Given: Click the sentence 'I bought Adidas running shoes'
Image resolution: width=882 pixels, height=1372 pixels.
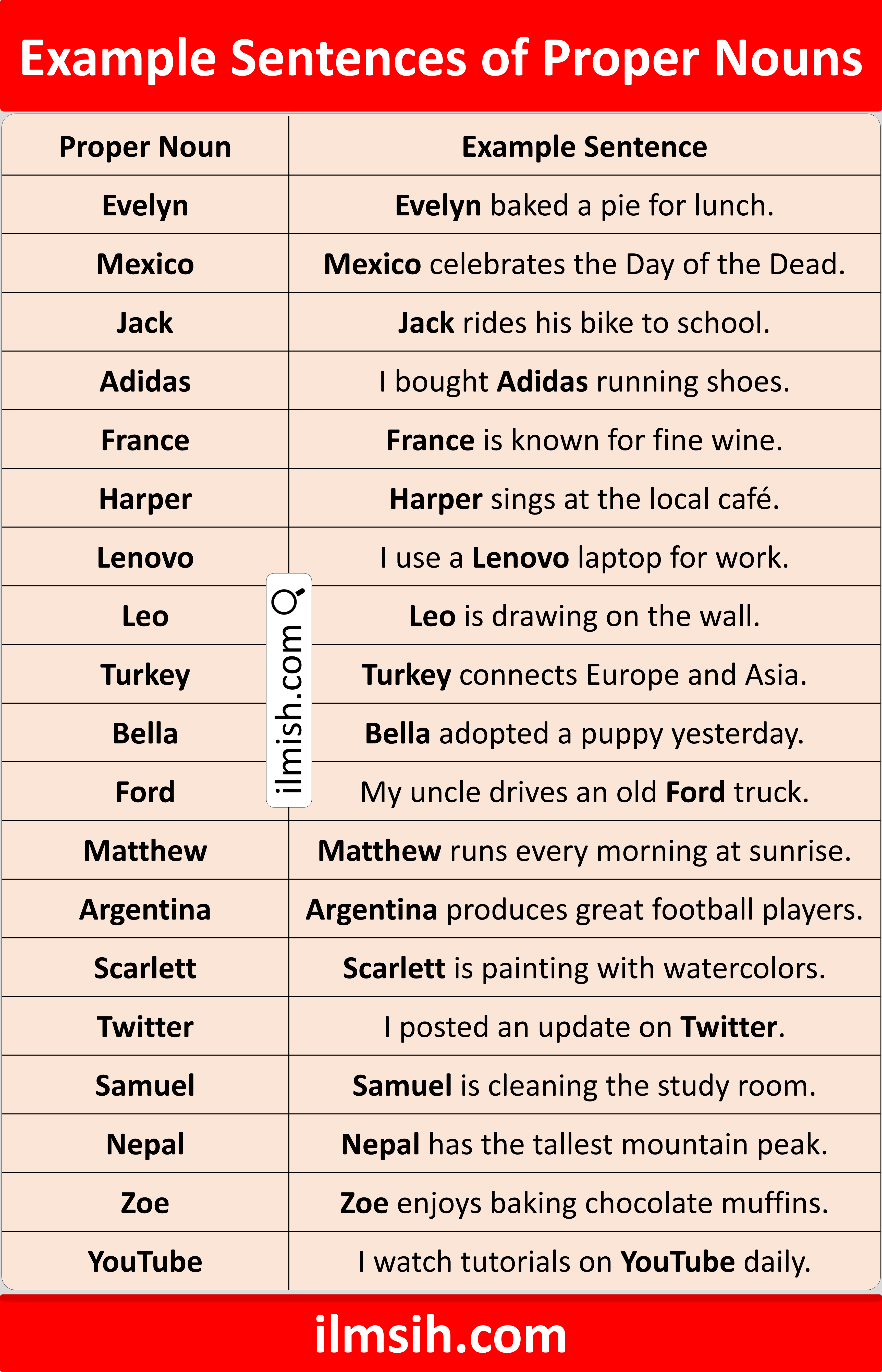Looking at the screenshot, I should tap(585, 381).
